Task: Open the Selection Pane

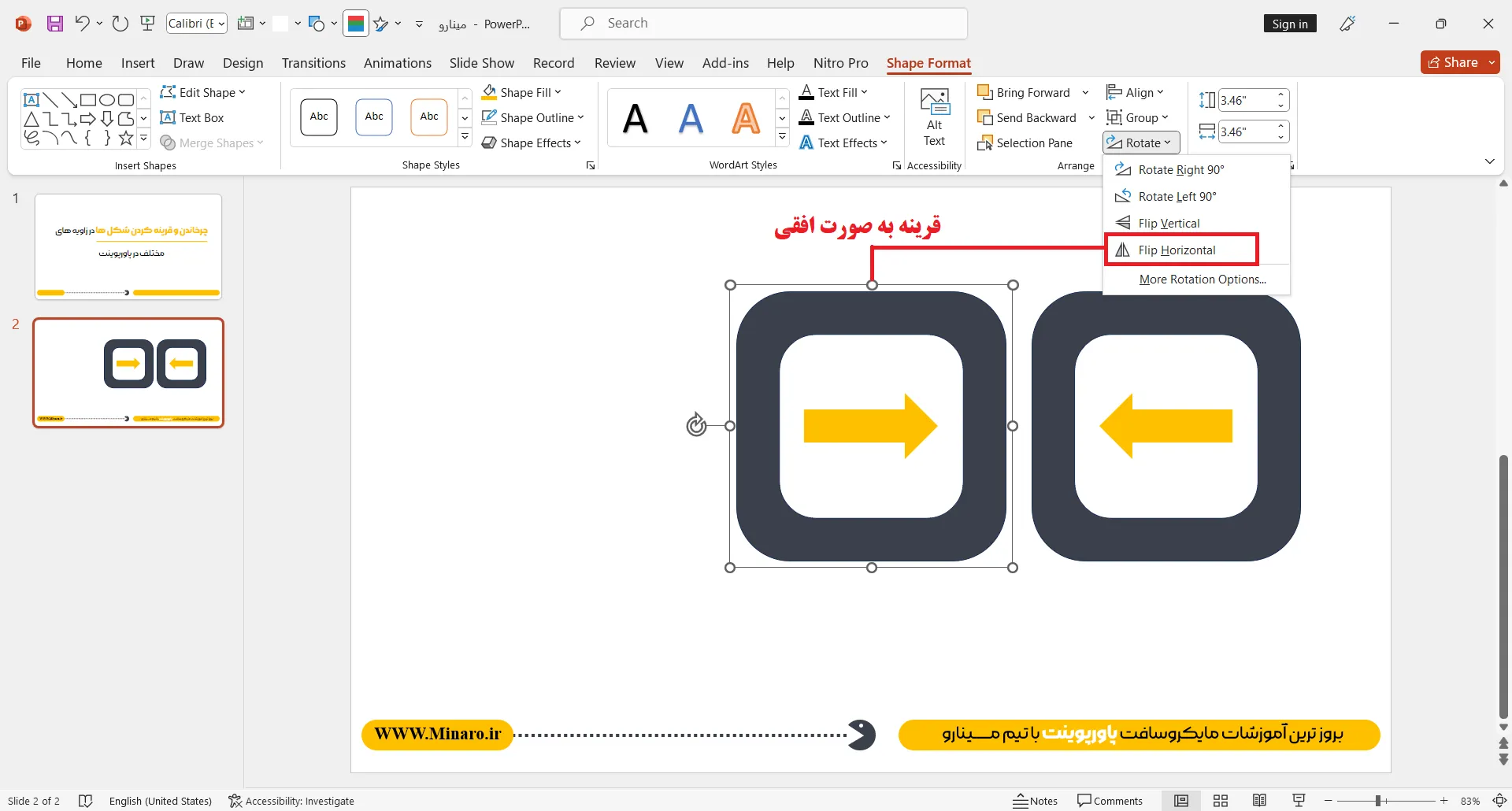Action: click(x=1025, y=143)
